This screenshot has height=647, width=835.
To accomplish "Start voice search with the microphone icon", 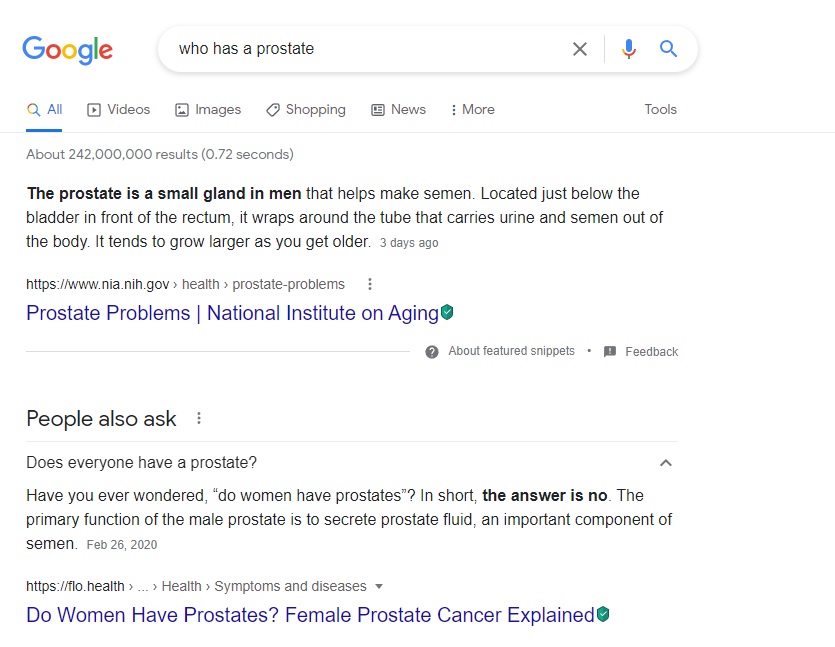I will 628,49.
